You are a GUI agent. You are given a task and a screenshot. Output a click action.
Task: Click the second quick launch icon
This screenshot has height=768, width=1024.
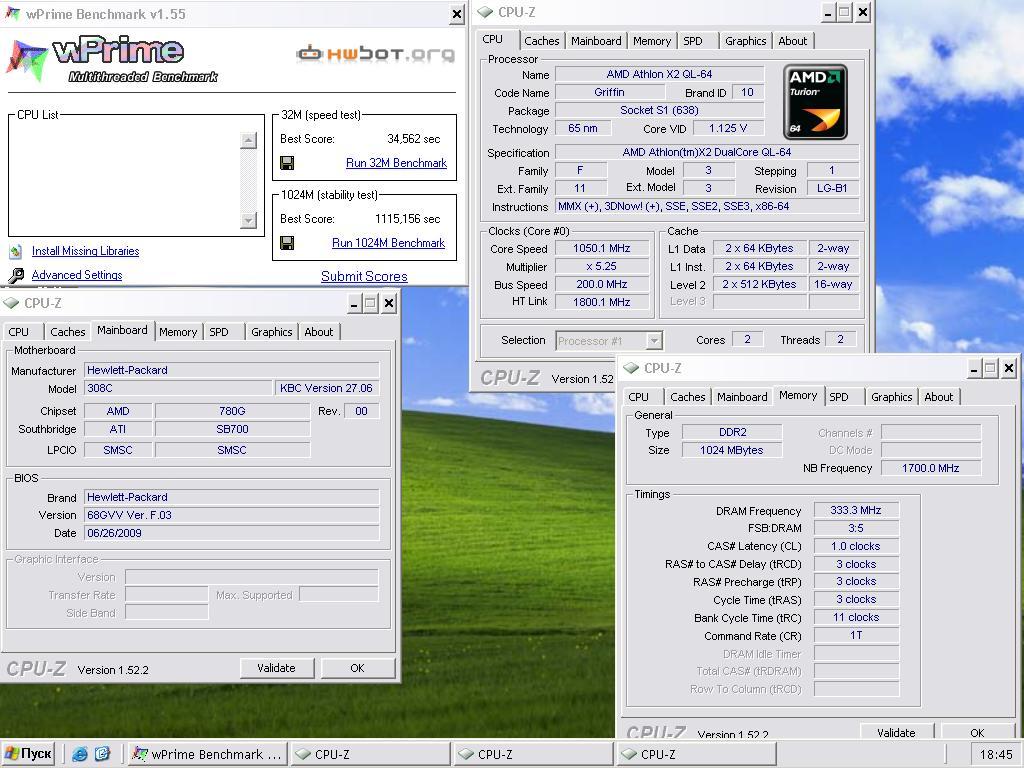point(103,754)
